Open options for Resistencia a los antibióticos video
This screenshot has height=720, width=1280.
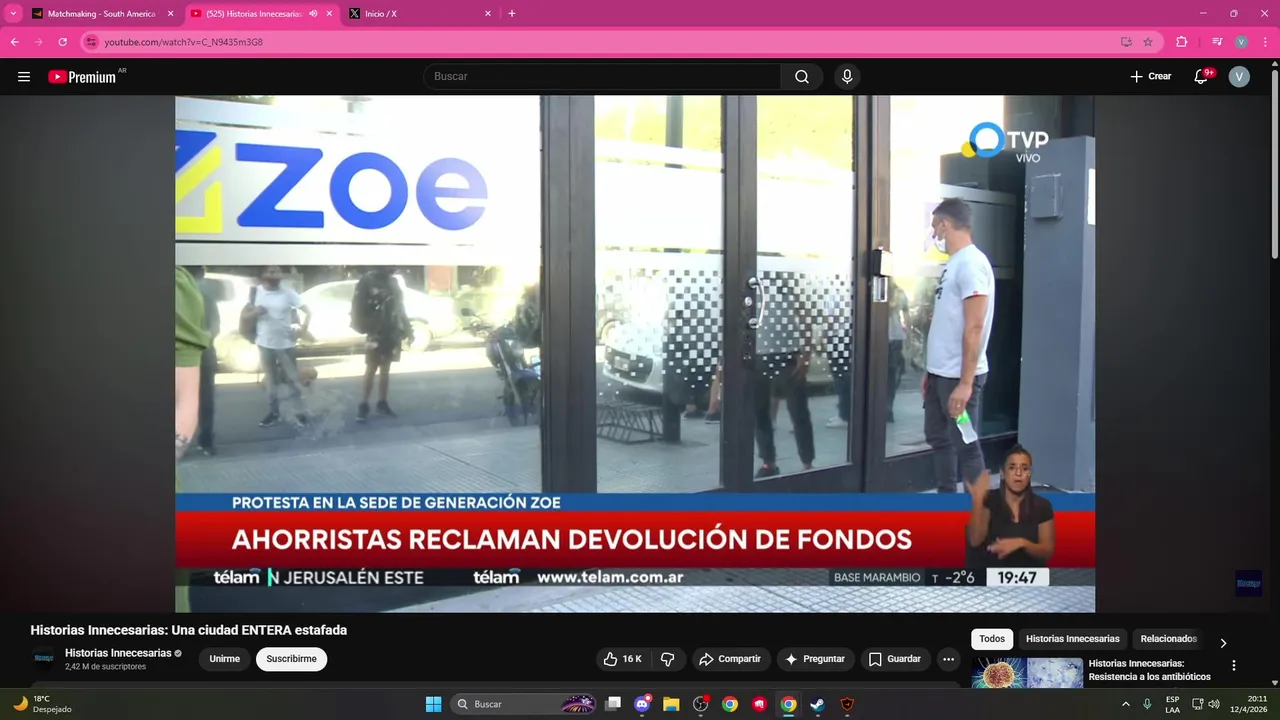(1233, 665)
